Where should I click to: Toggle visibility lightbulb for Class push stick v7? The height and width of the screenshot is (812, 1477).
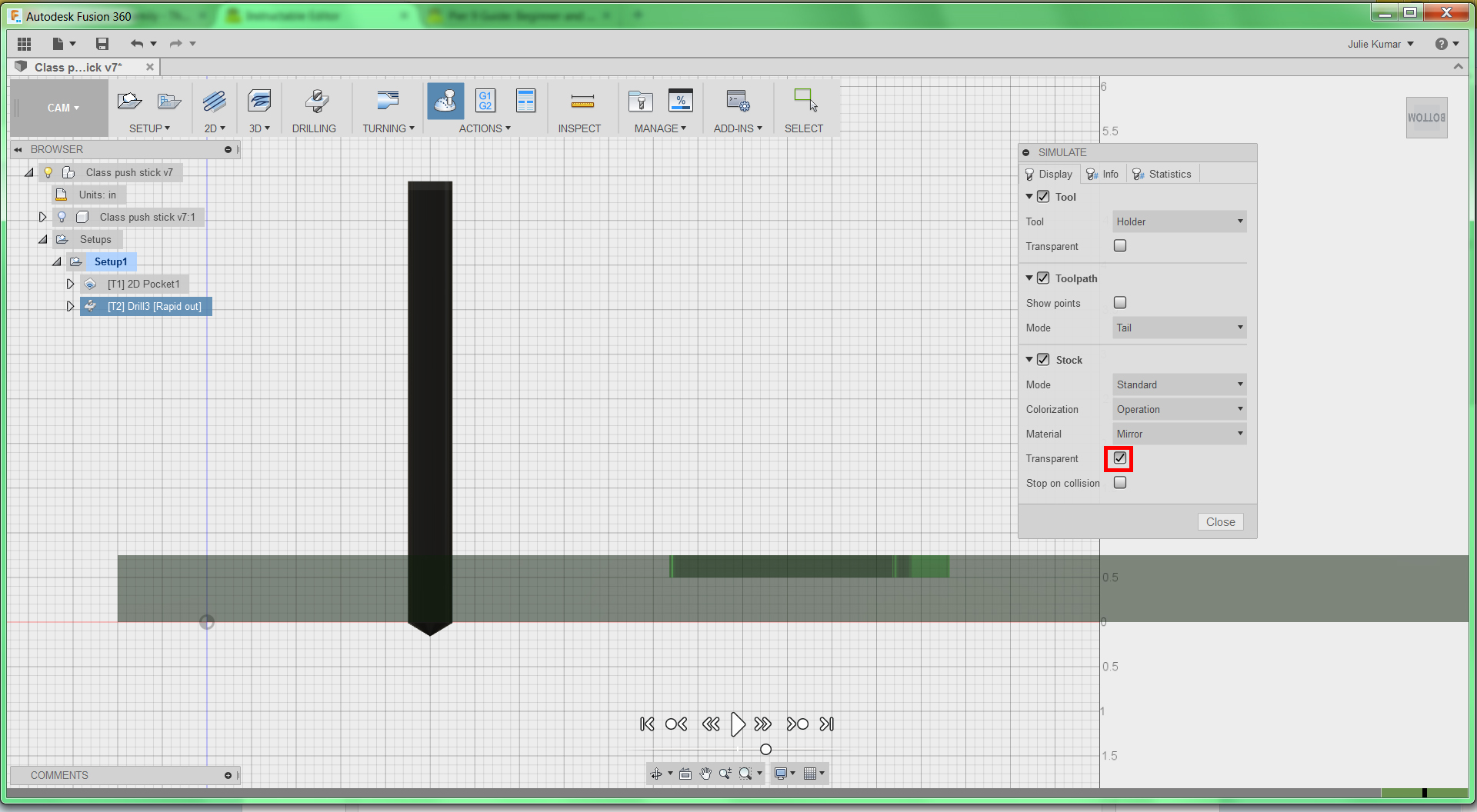48,172
